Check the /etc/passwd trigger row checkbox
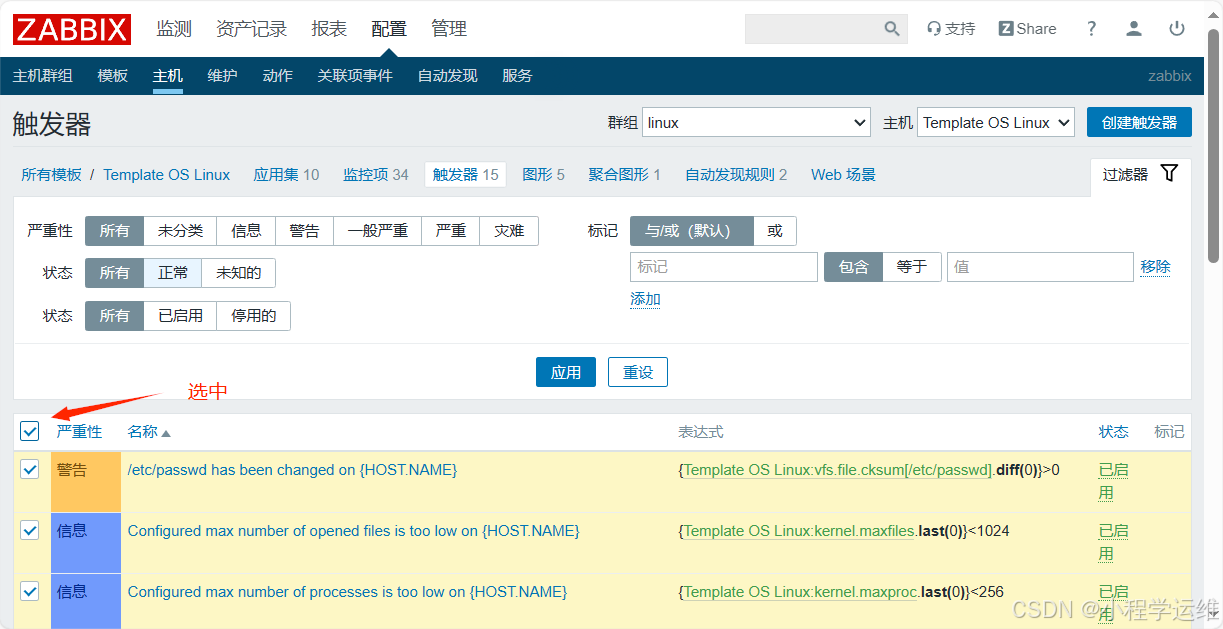The image size is (1223, 629). coord(29,469)
